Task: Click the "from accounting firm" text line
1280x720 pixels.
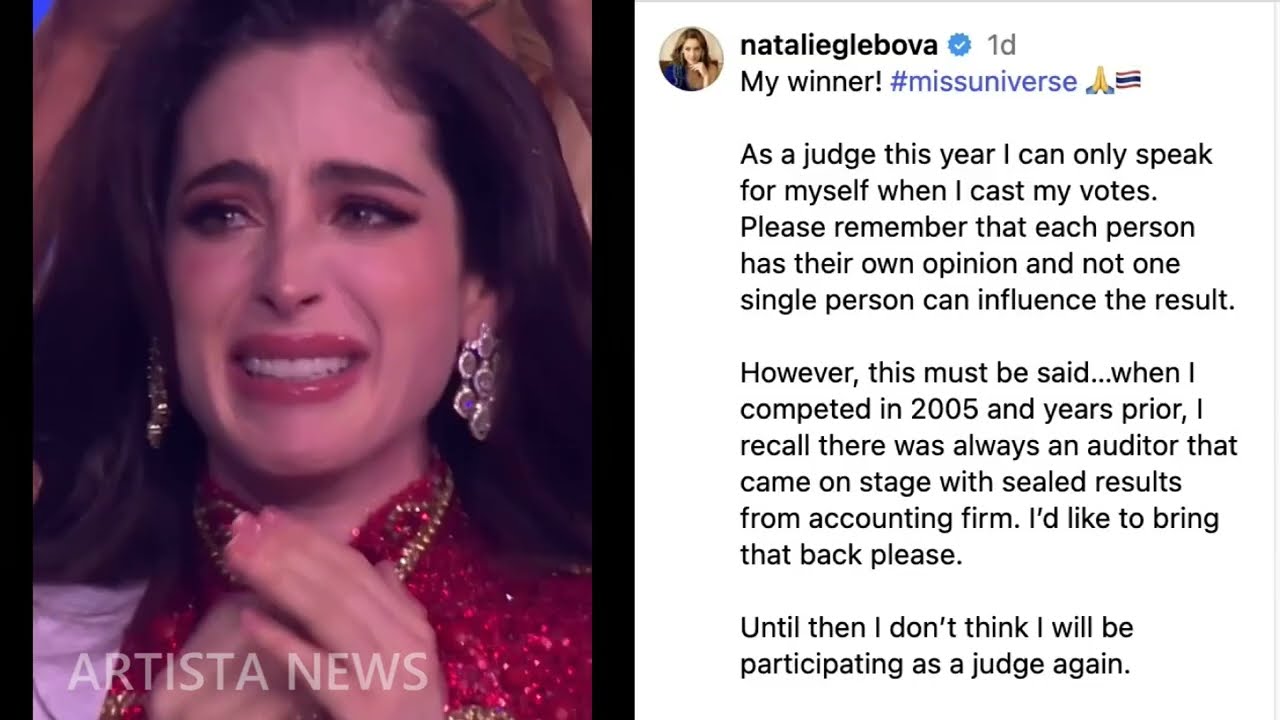Action: click(979, 519)
